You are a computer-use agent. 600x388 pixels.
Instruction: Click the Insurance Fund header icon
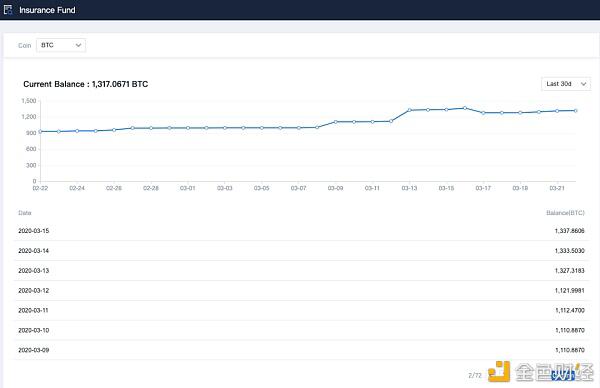pyautogui.click(x=8, y=10)
